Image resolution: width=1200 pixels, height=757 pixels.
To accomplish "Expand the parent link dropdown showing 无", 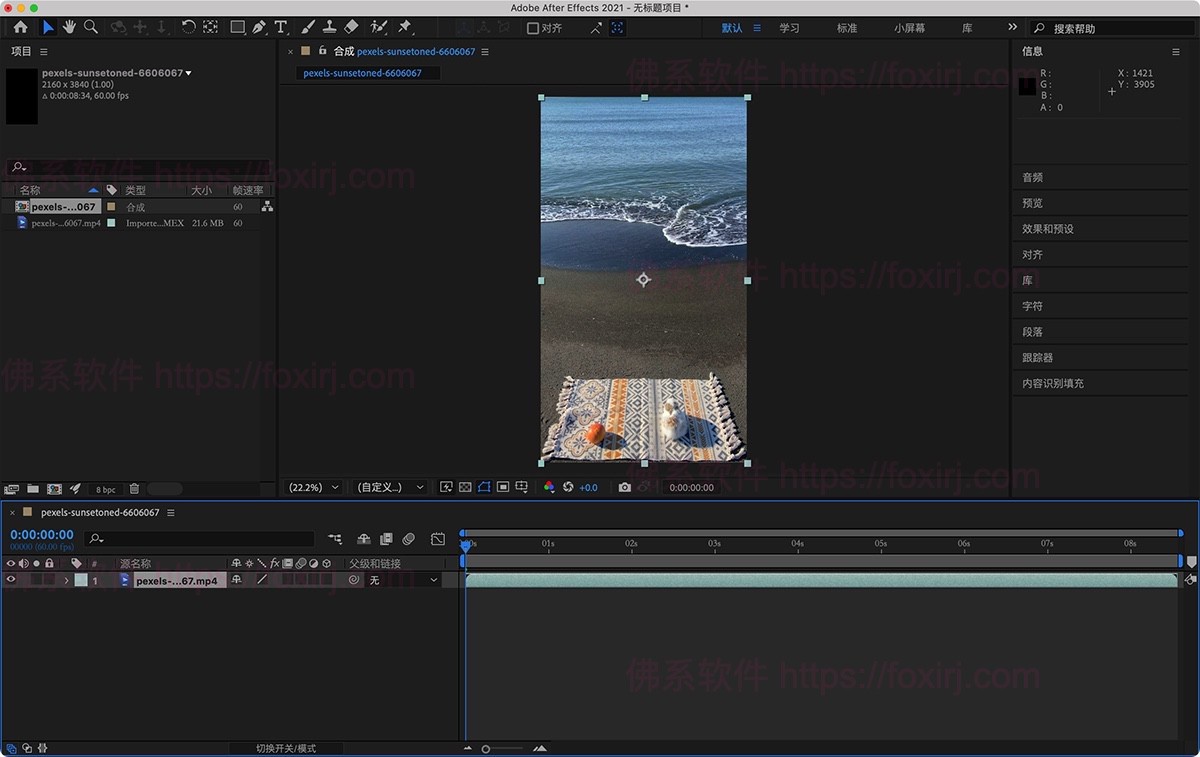I will point(433,580).
